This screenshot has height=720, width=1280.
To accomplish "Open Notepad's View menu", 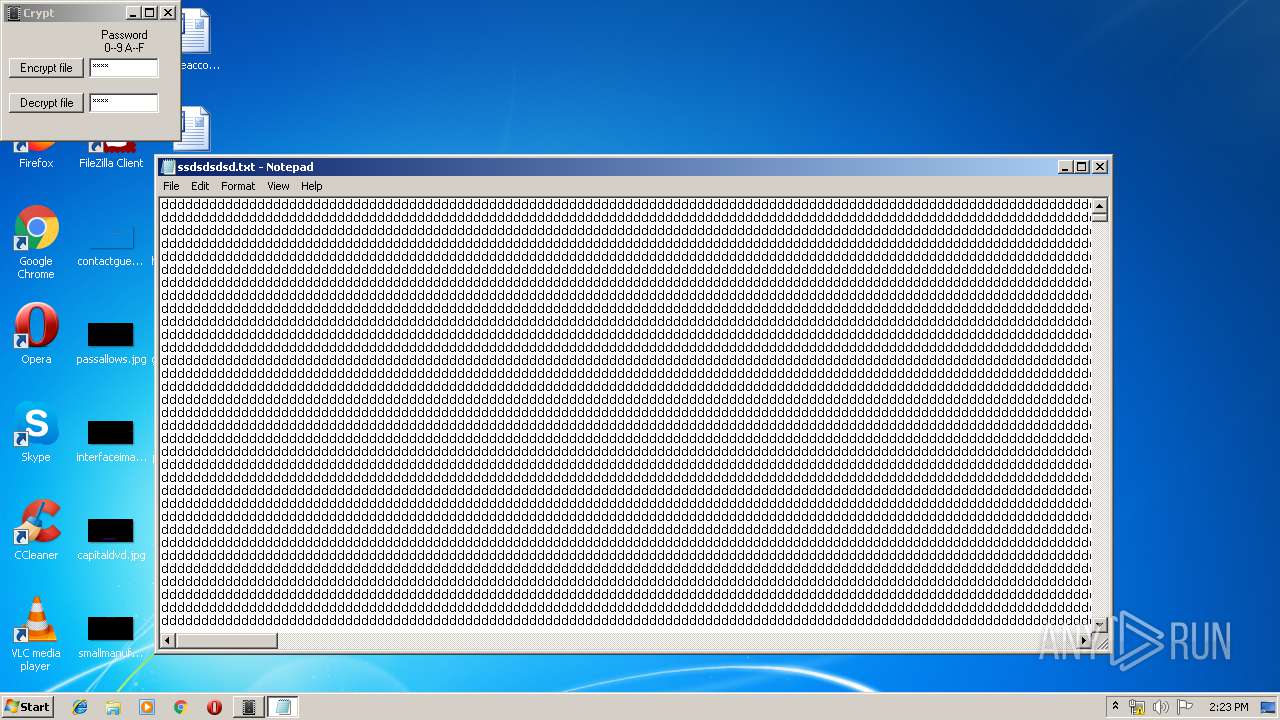I will [278, 186].
